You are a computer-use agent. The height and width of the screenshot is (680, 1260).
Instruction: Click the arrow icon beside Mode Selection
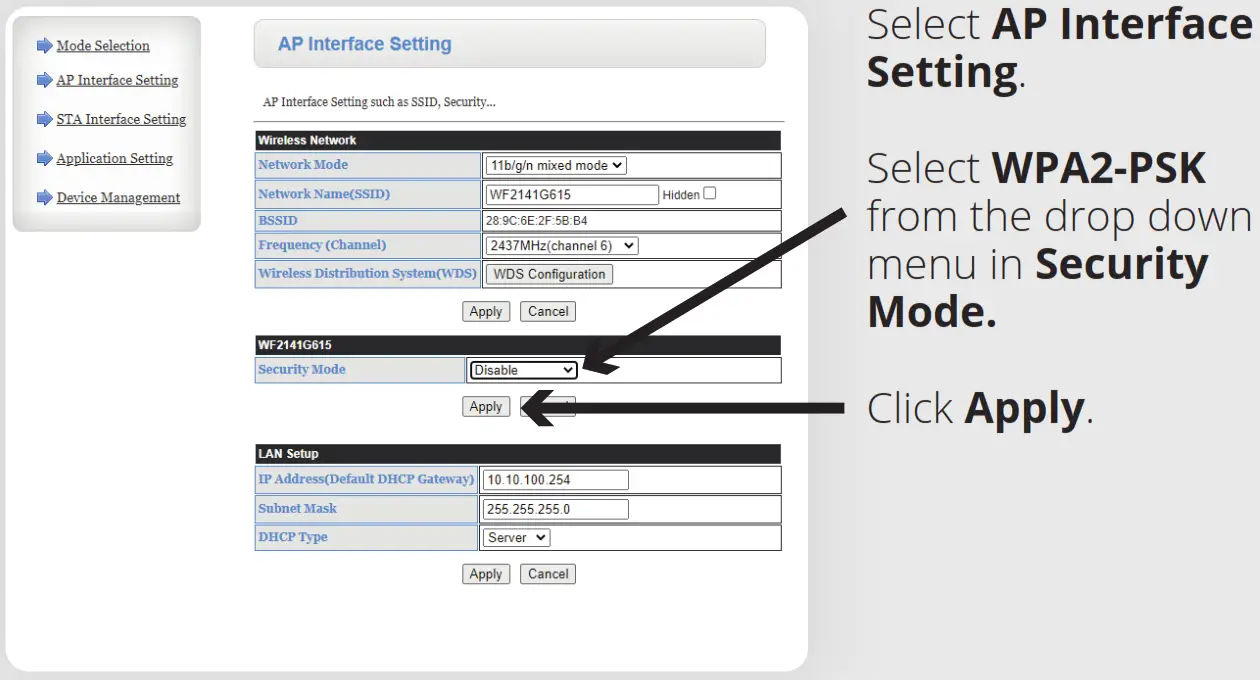(x=44, y=46)
